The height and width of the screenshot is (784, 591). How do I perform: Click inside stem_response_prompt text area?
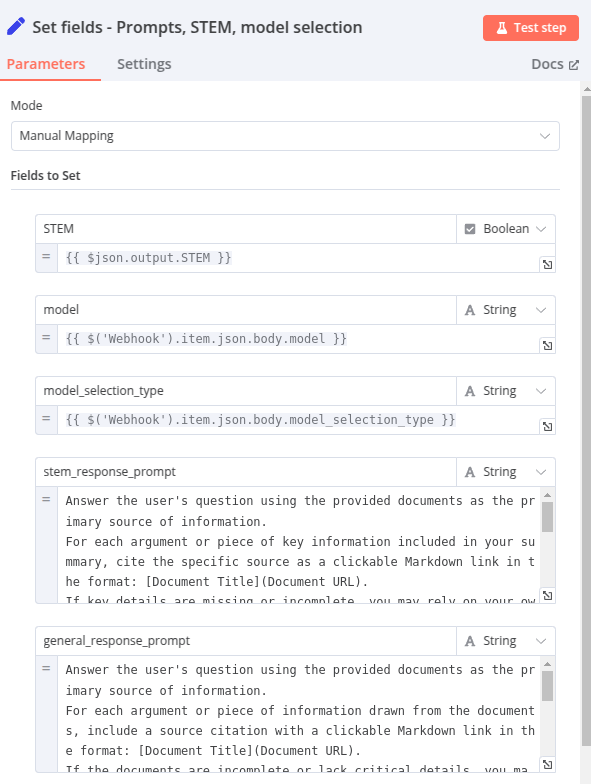click(x=299, y=545)
